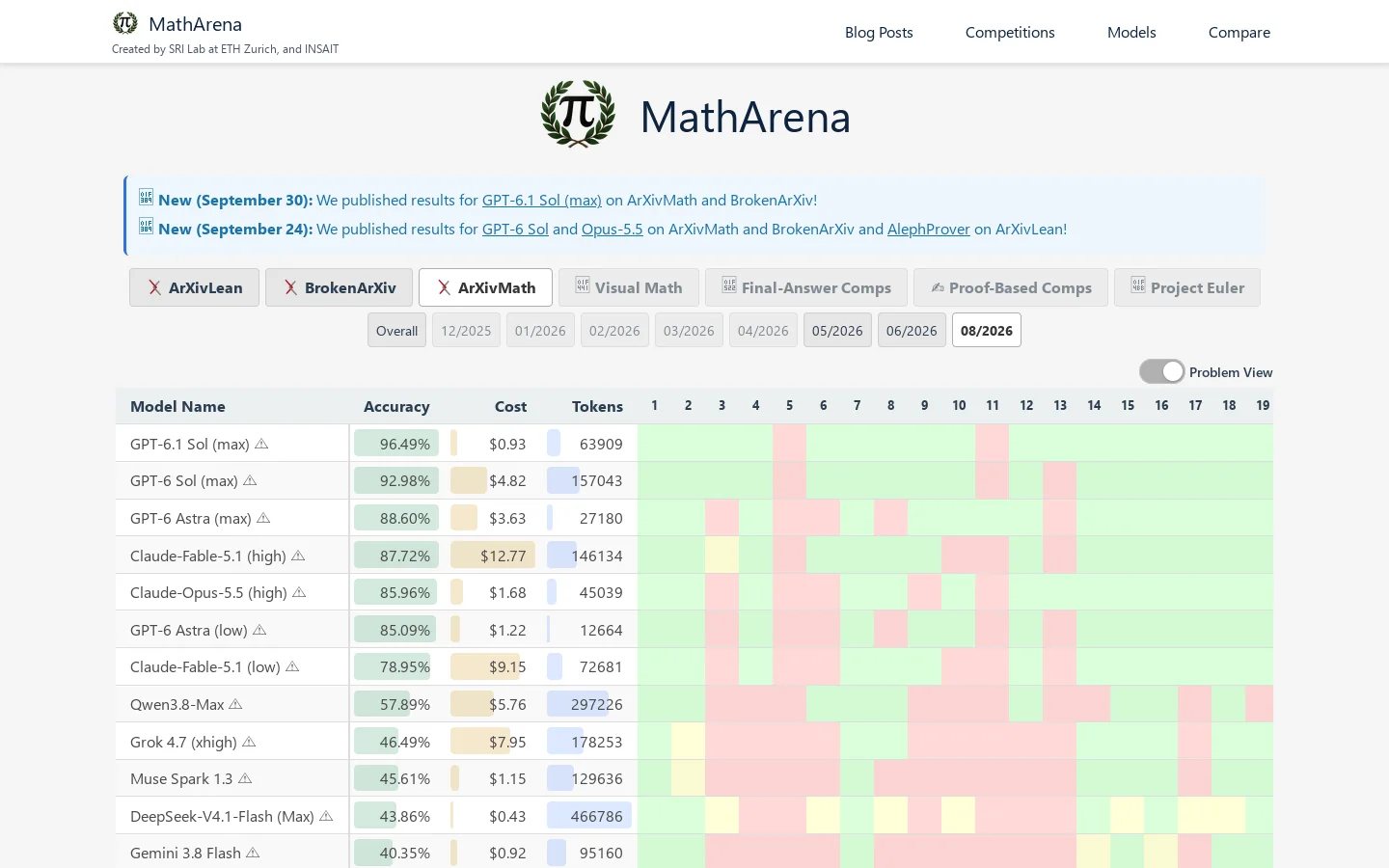Image resolution: width=1389 pixels, height=868 pixels.
Task: Open the AlephProver announcement link
Action: [929, 230]
